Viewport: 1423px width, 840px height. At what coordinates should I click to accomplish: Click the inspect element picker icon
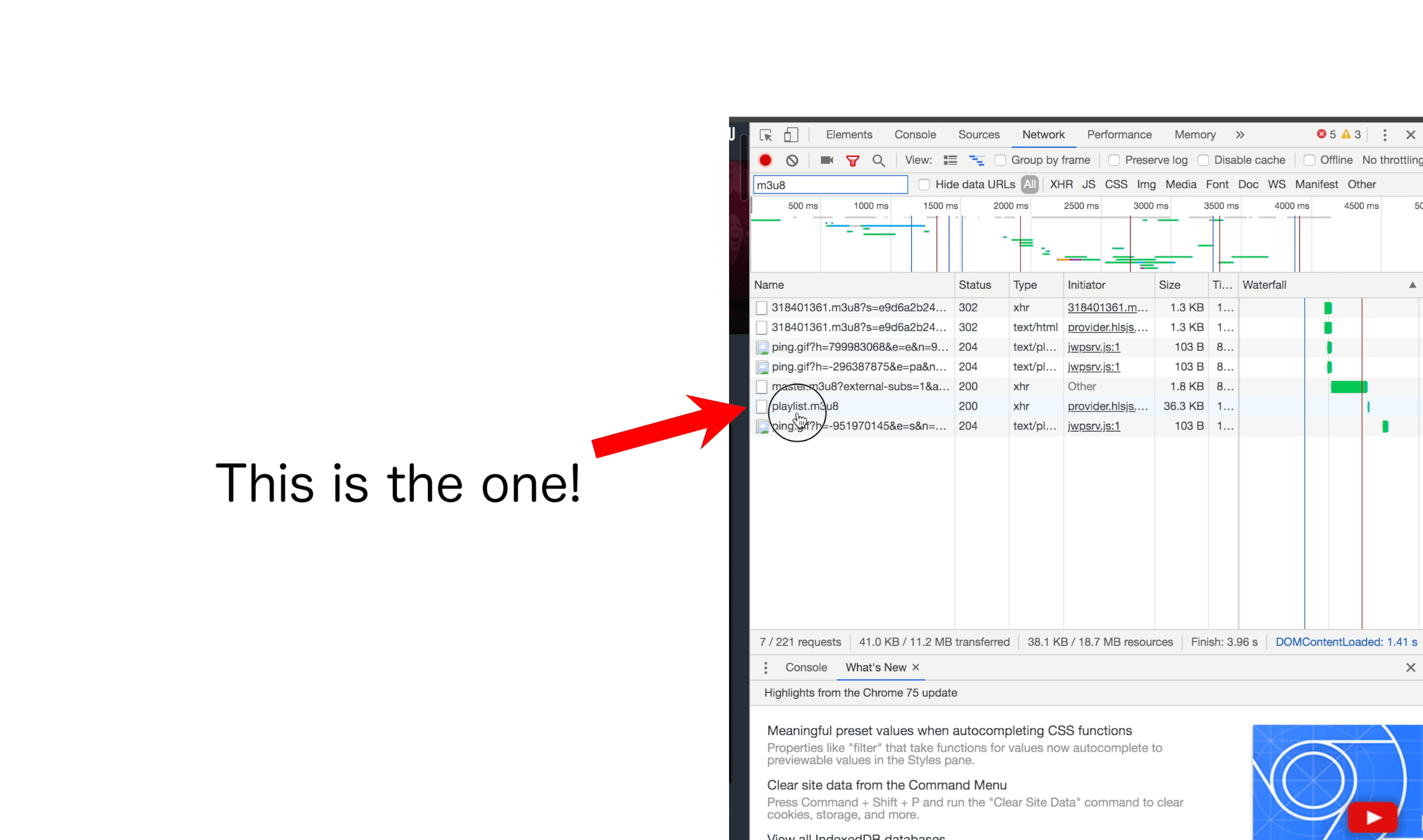click(x=765, y=135)
